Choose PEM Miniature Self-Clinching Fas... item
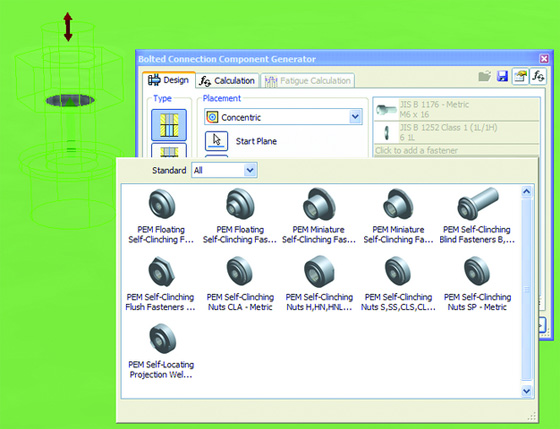 319,216
